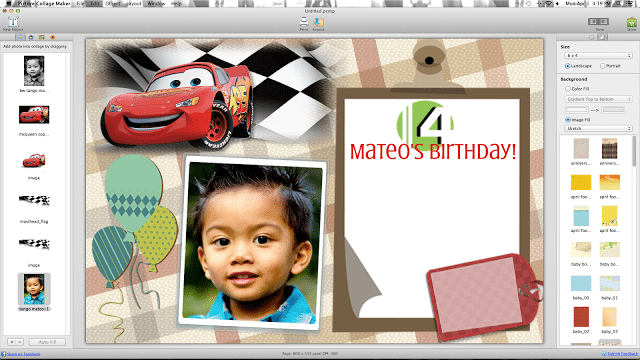Screen dimensions: 640x360
Task: Select the boy's framed photo on canvas
Action: coord(252,242)
